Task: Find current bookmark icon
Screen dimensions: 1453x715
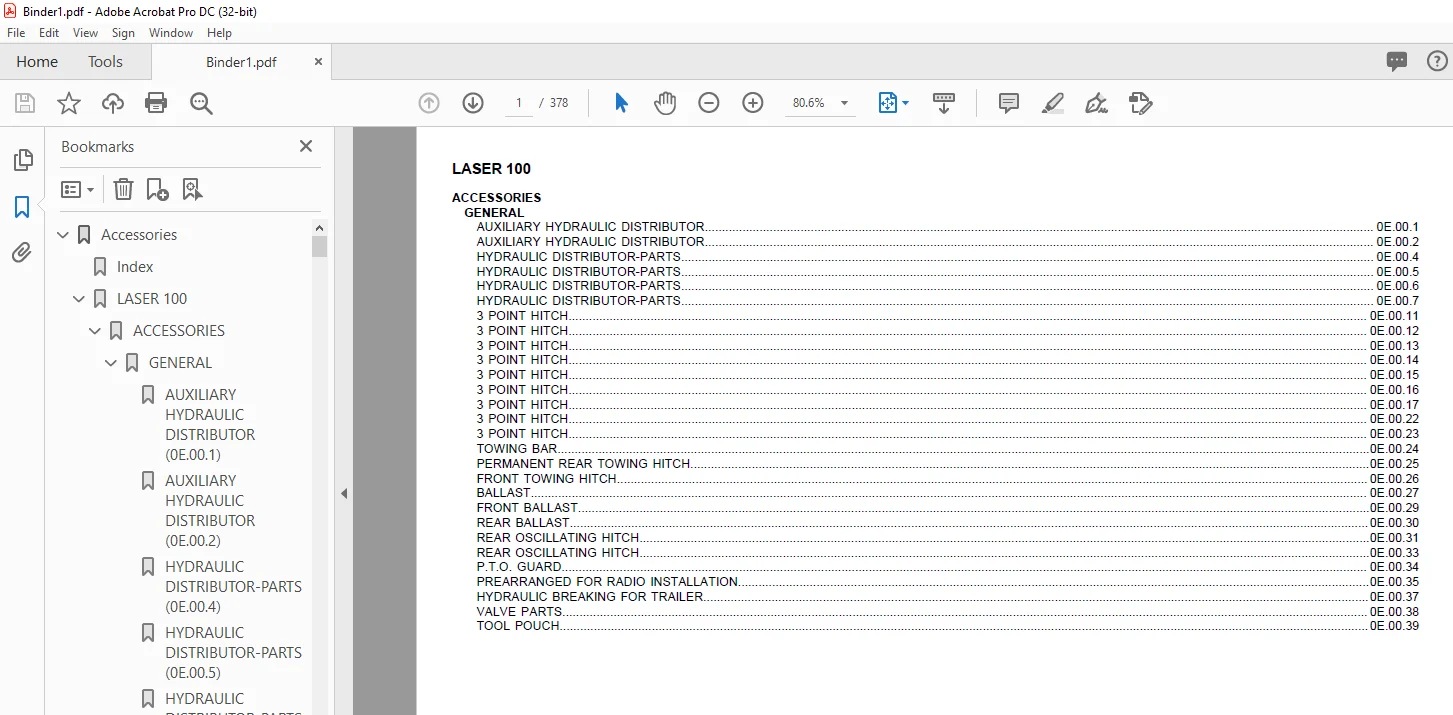Action: pos(192,189)
